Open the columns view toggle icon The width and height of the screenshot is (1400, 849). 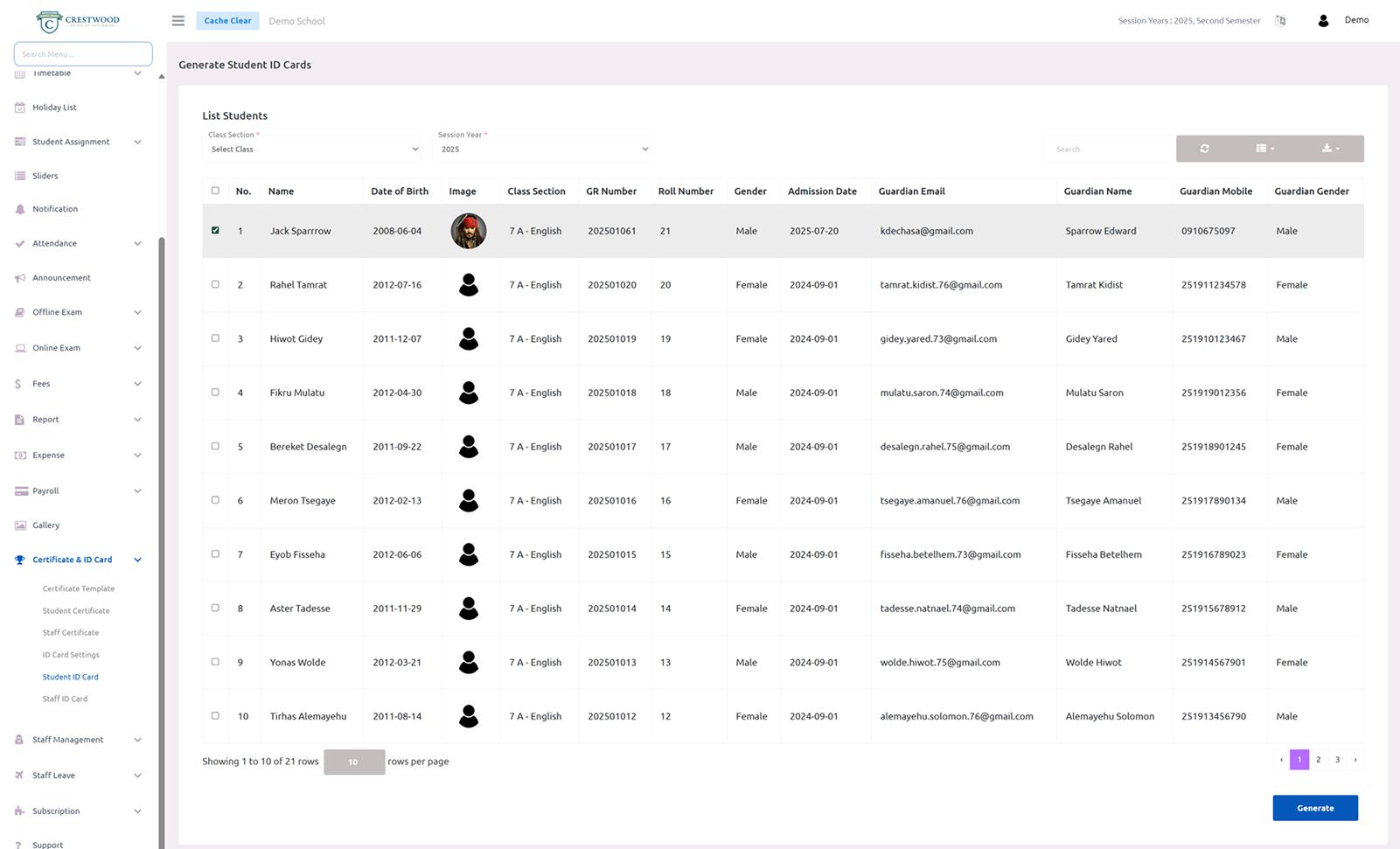[x=1264, y=149]
